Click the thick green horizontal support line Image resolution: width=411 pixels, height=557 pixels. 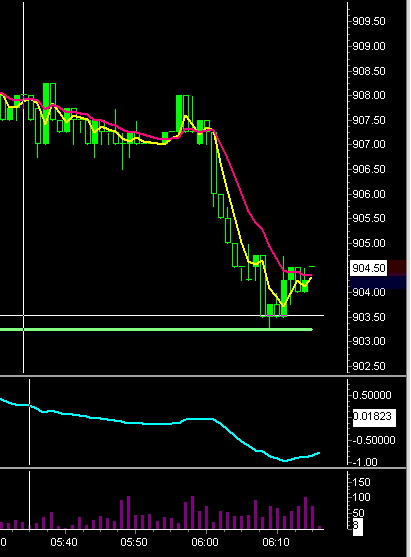point(156,330)
